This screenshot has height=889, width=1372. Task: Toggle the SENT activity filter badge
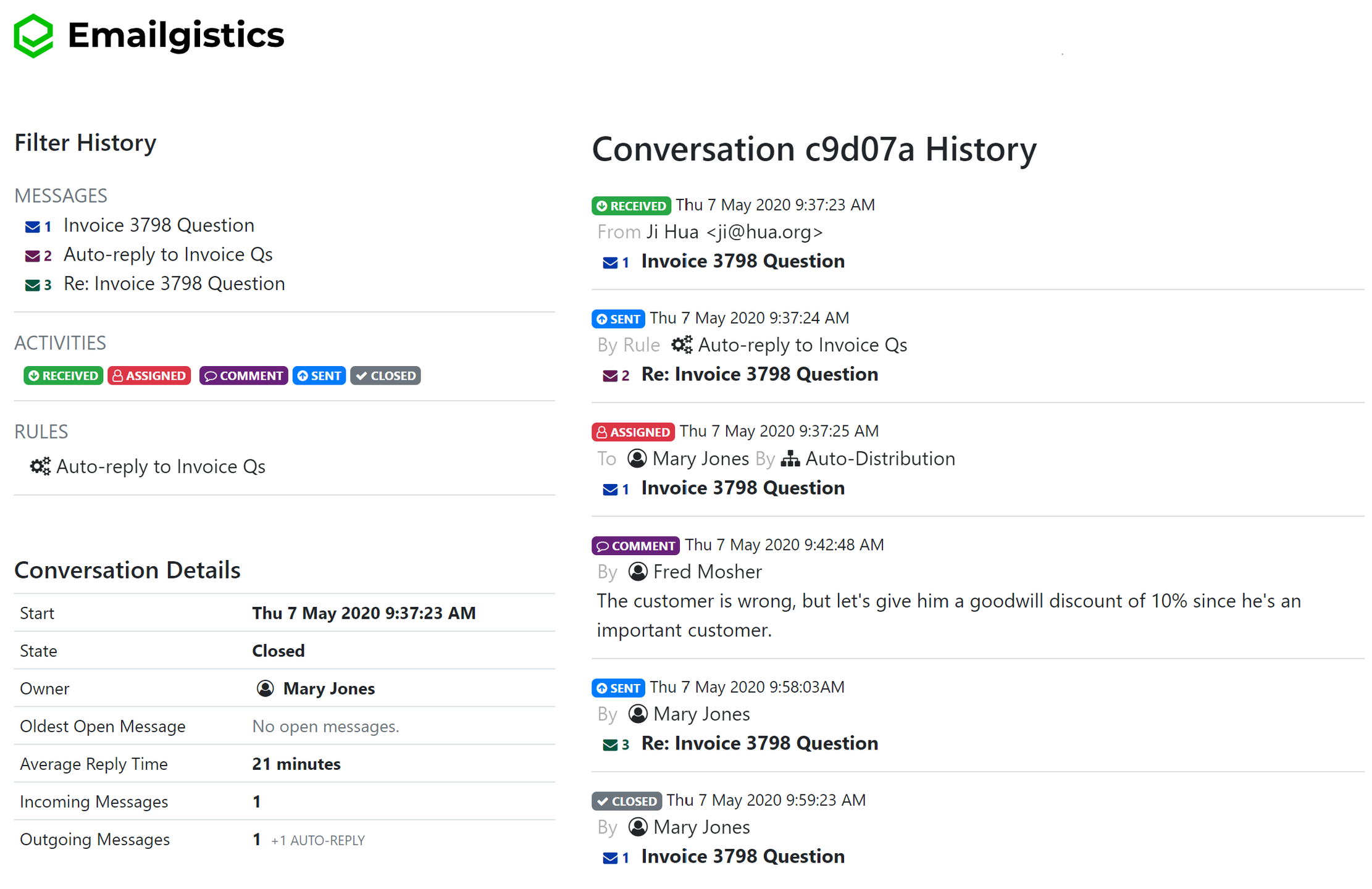pyautogui.click(x=319, y=376)
